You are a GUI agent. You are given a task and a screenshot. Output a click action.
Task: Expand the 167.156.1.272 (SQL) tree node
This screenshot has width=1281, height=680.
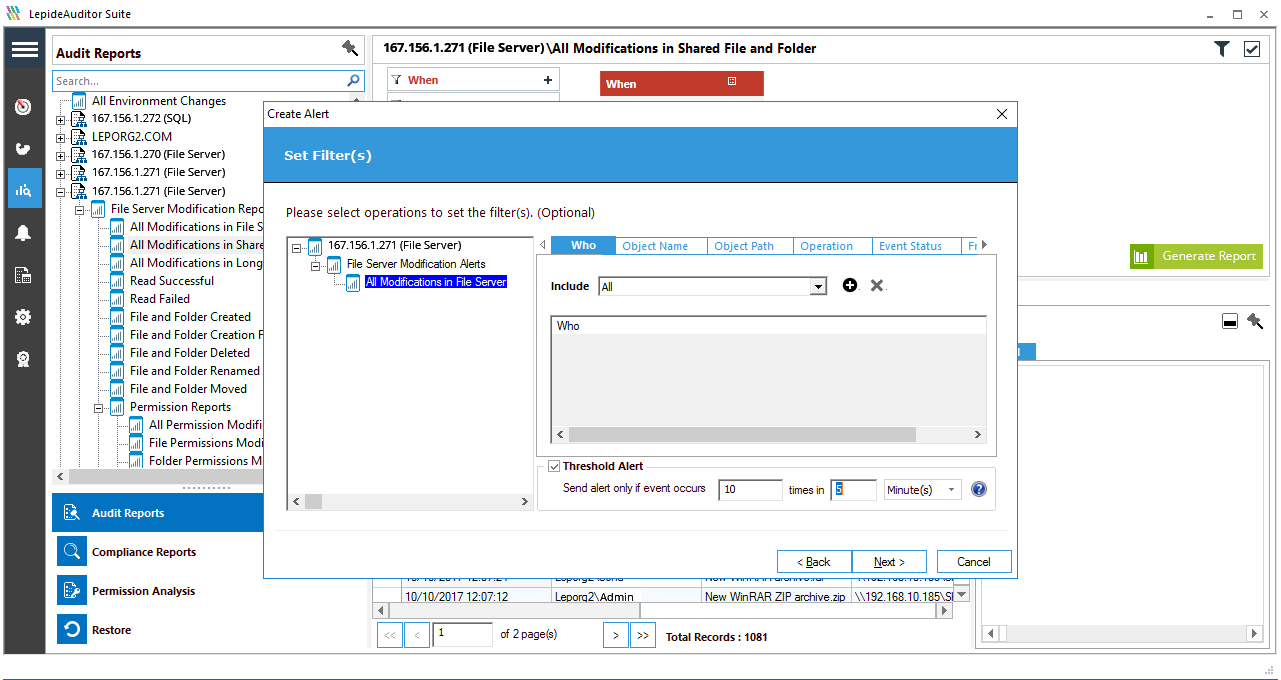point(60,118)
